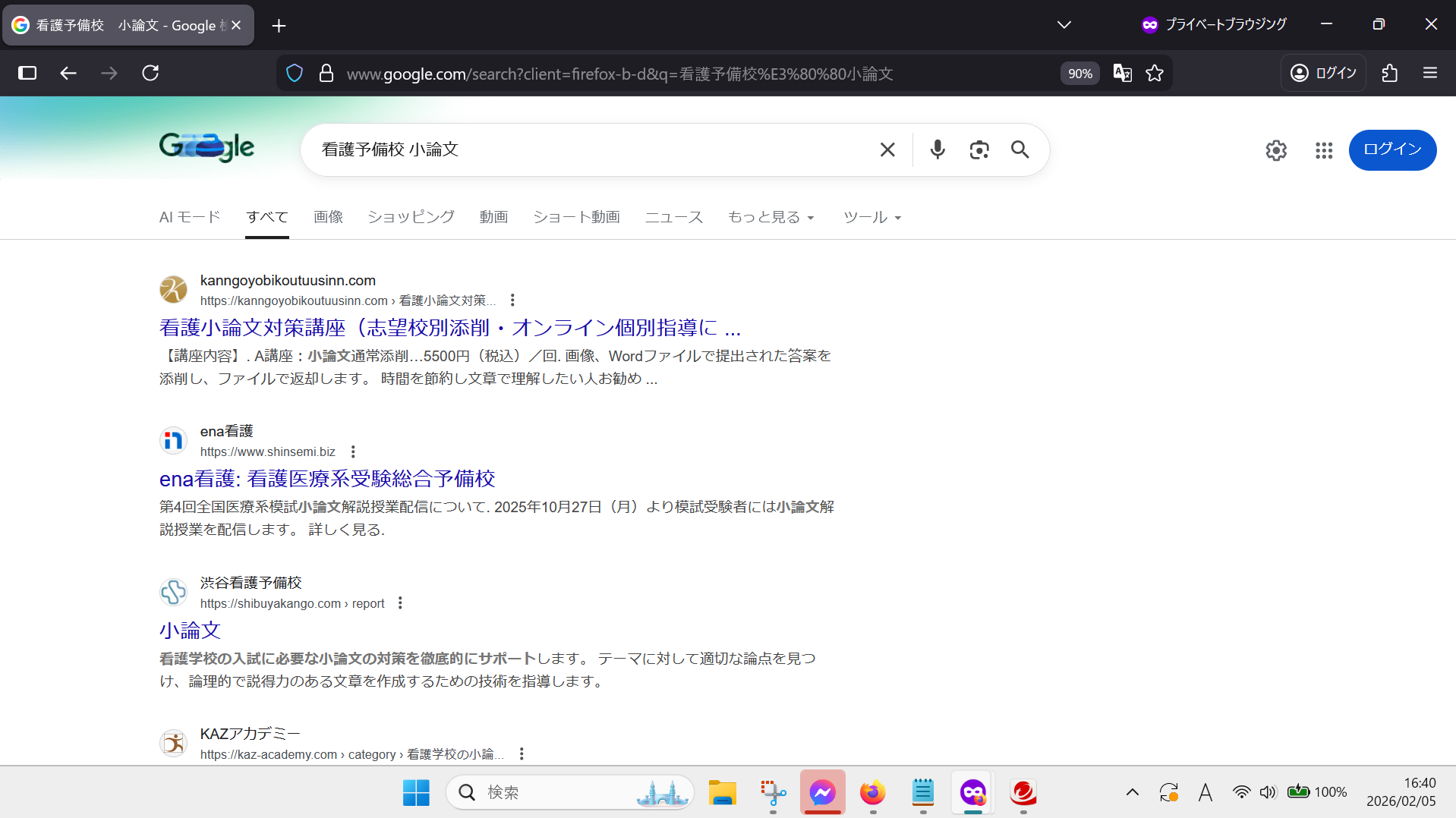Click the voice search microphone icon
Screen dimensions: 1456x818
(938, 149)
